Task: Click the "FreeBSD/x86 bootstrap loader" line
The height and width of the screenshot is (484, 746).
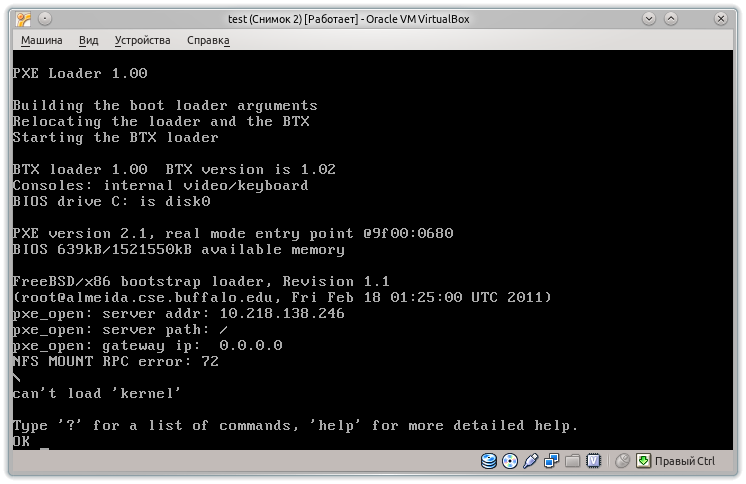Action: 201,281
